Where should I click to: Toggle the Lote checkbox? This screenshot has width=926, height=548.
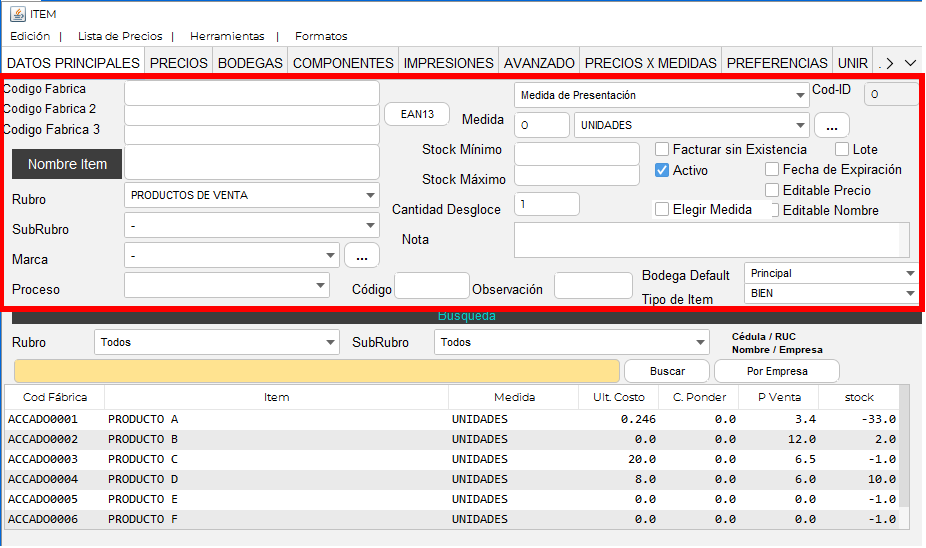pos(842,149)
